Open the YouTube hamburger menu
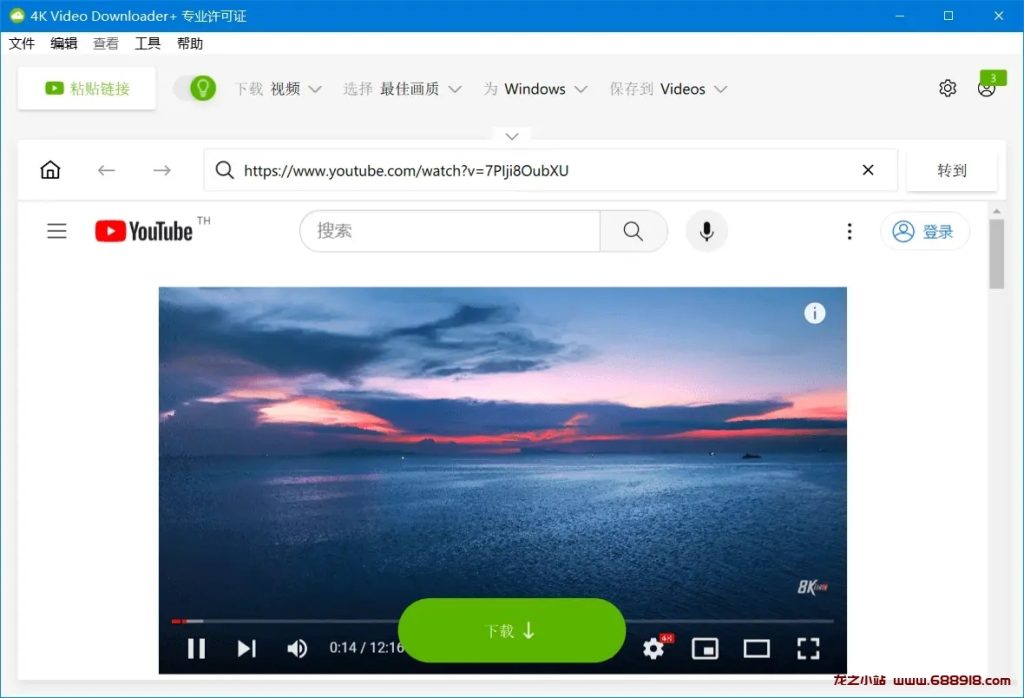Viewport: 1024px width, 698px height. tap(57, 231)
